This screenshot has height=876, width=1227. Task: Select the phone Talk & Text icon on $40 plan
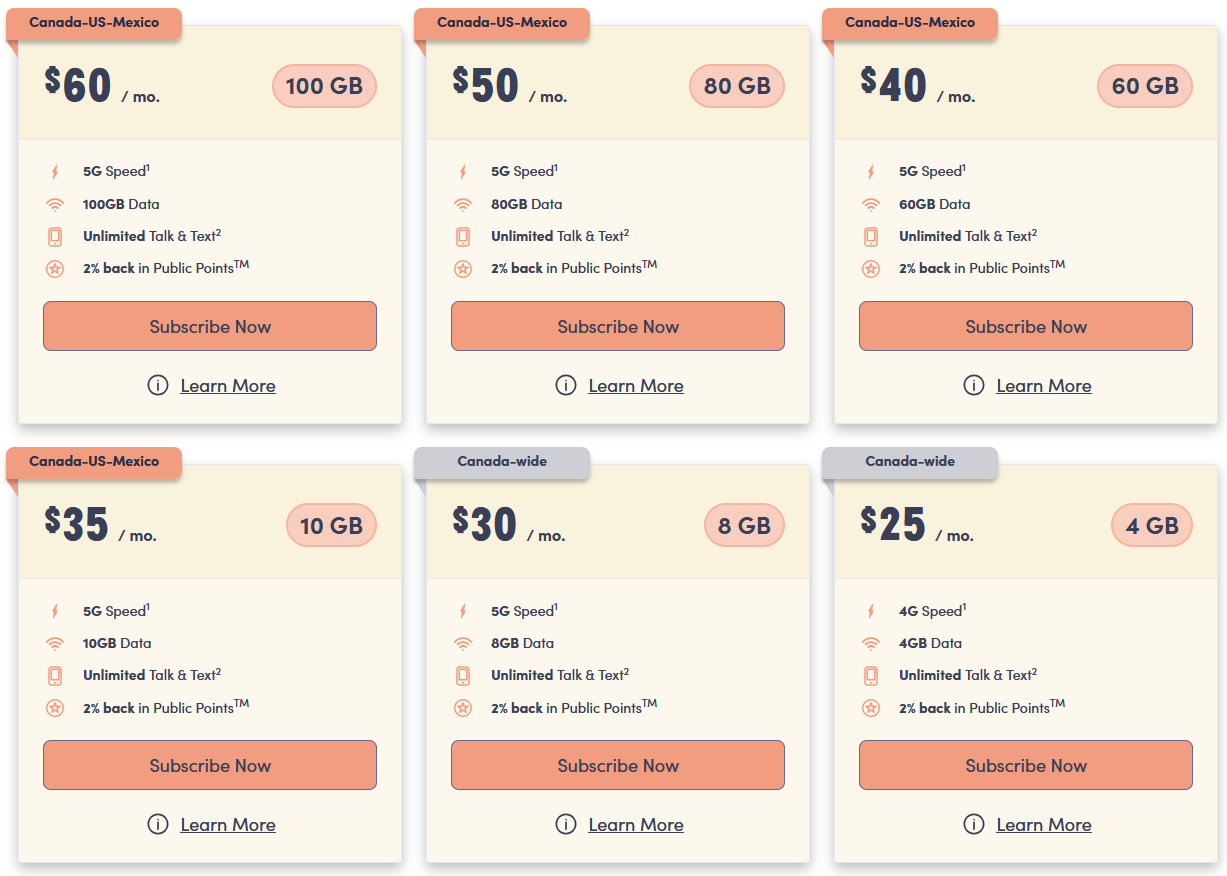[x=871, y=235]
